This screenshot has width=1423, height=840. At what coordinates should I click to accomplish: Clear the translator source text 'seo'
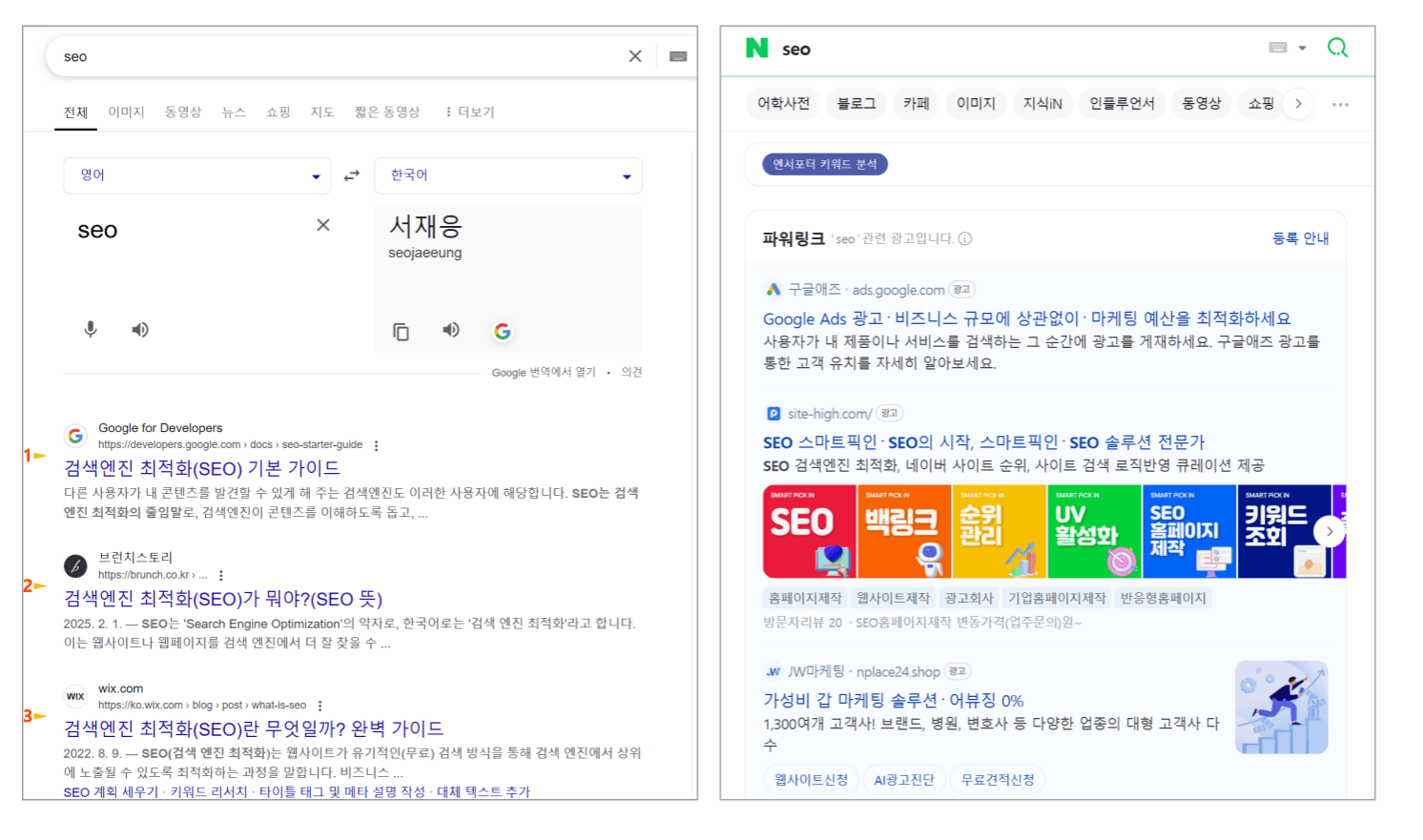tap(323, 225)
